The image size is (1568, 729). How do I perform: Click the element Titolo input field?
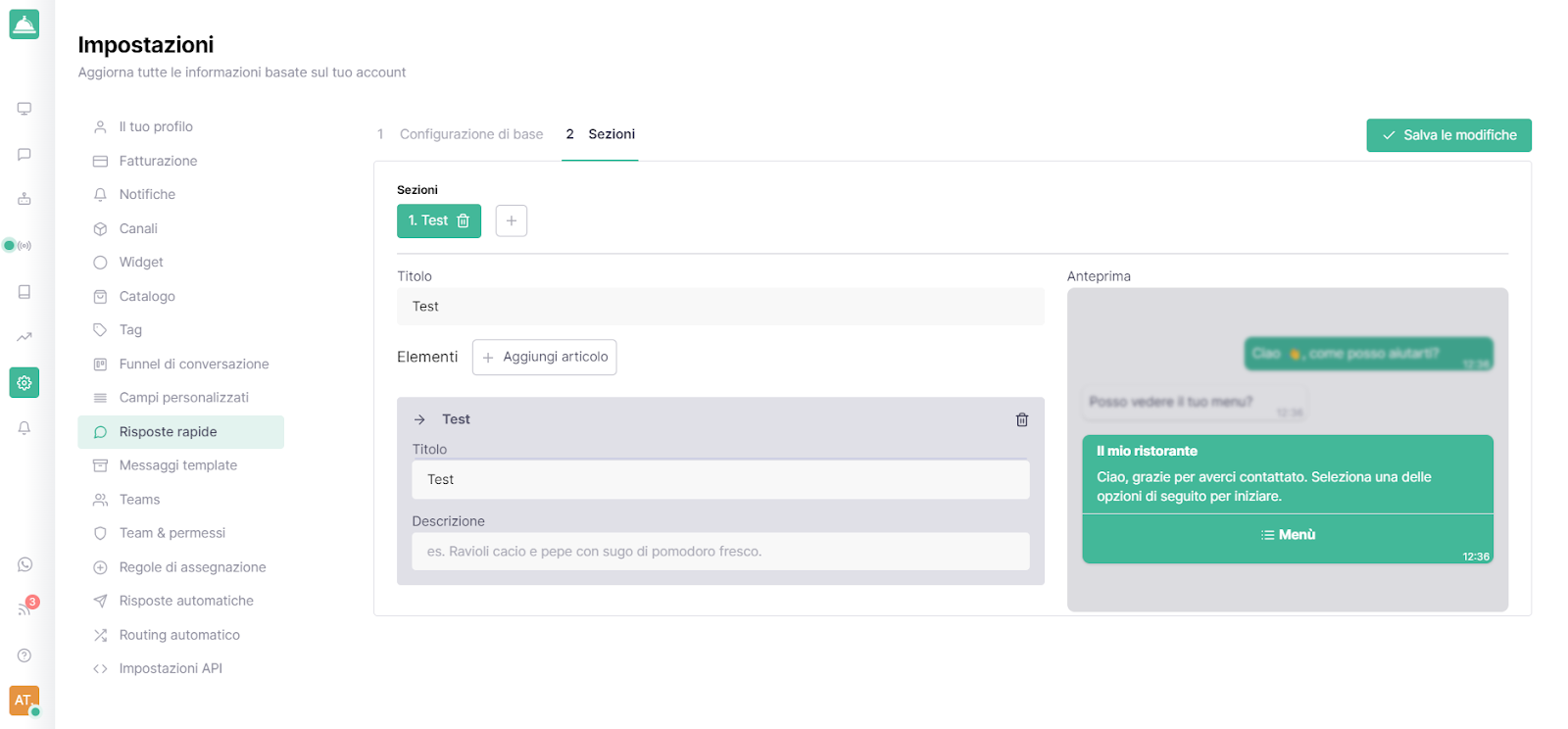(720, 480)
